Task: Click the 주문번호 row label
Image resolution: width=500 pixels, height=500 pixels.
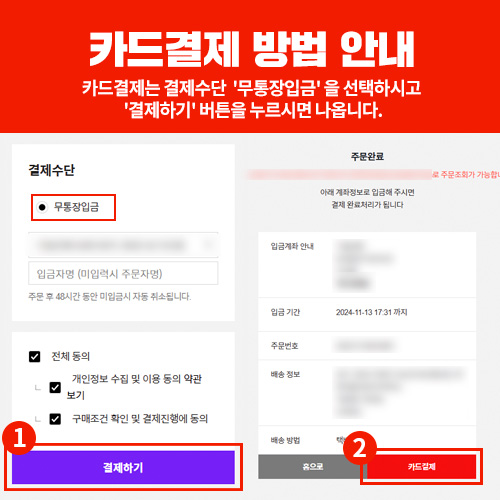Action: pos(284,346)
